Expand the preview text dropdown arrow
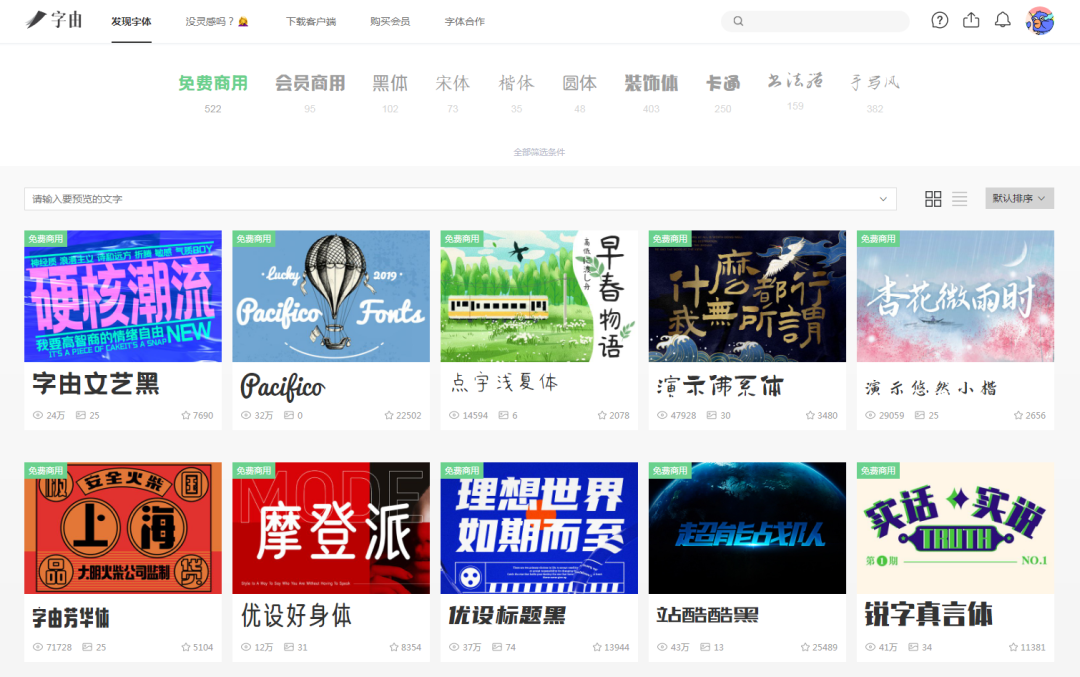 (x=882, y=199)
